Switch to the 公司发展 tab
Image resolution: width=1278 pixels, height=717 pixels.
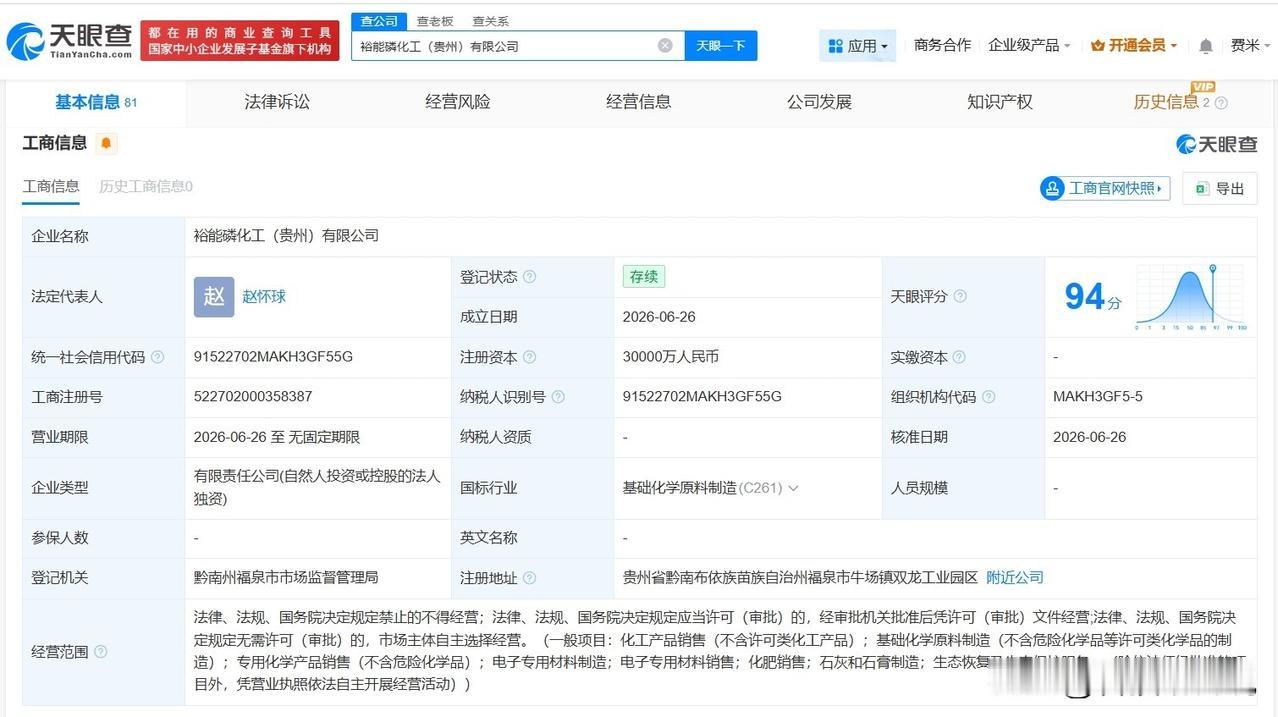pyautogui.click(x=819, y=102)
